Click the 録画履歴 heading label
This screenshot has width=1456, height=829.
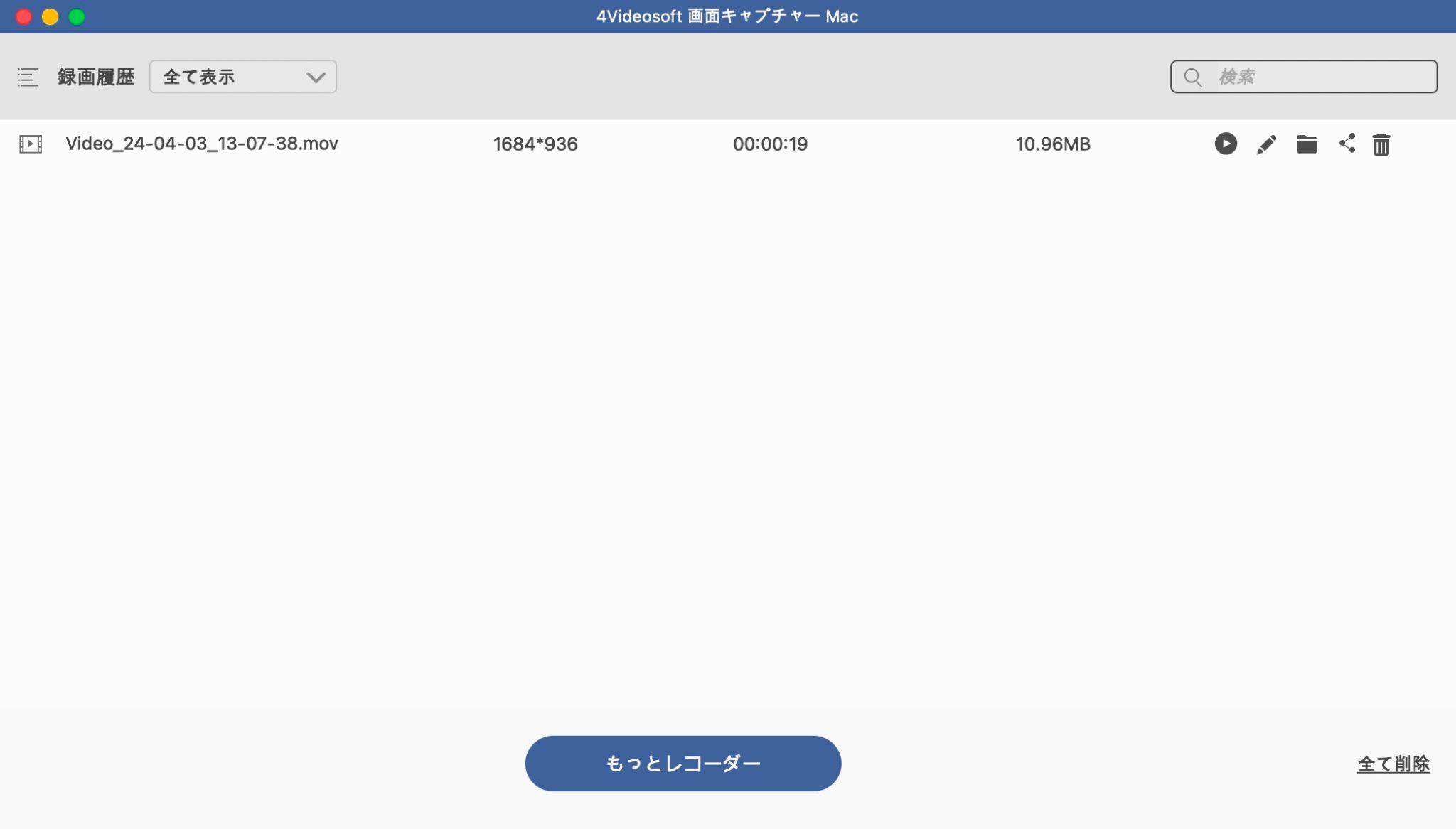click(96, 77)
